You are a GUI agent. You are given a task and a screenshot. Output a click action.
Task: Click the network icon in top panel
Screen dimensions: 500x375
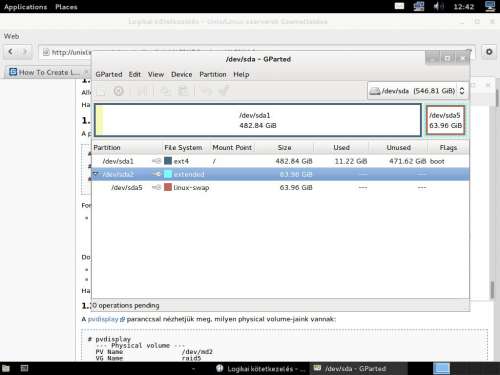coord(419,6)
